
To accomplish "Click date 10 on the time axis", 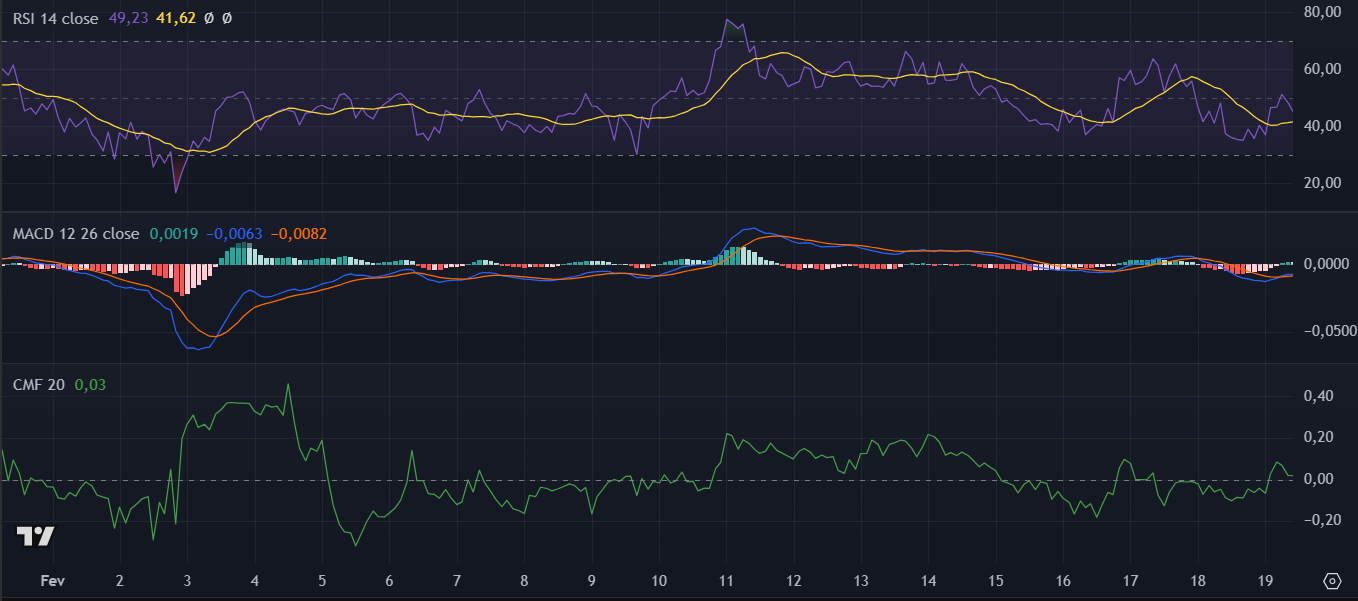I will [659, 580].
